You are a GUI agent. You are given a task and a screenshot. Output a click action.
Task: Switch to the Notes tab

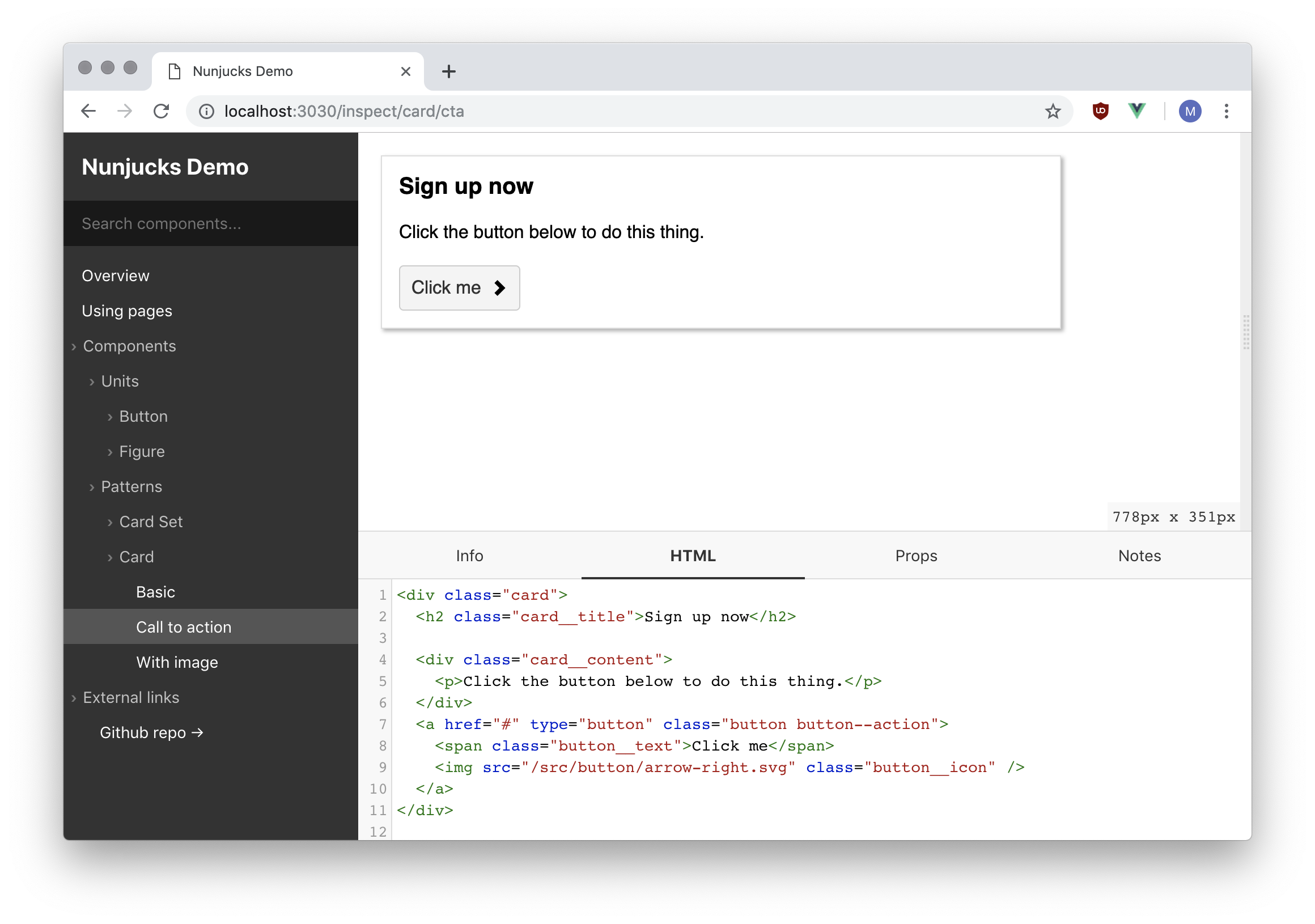[1139, 556]
